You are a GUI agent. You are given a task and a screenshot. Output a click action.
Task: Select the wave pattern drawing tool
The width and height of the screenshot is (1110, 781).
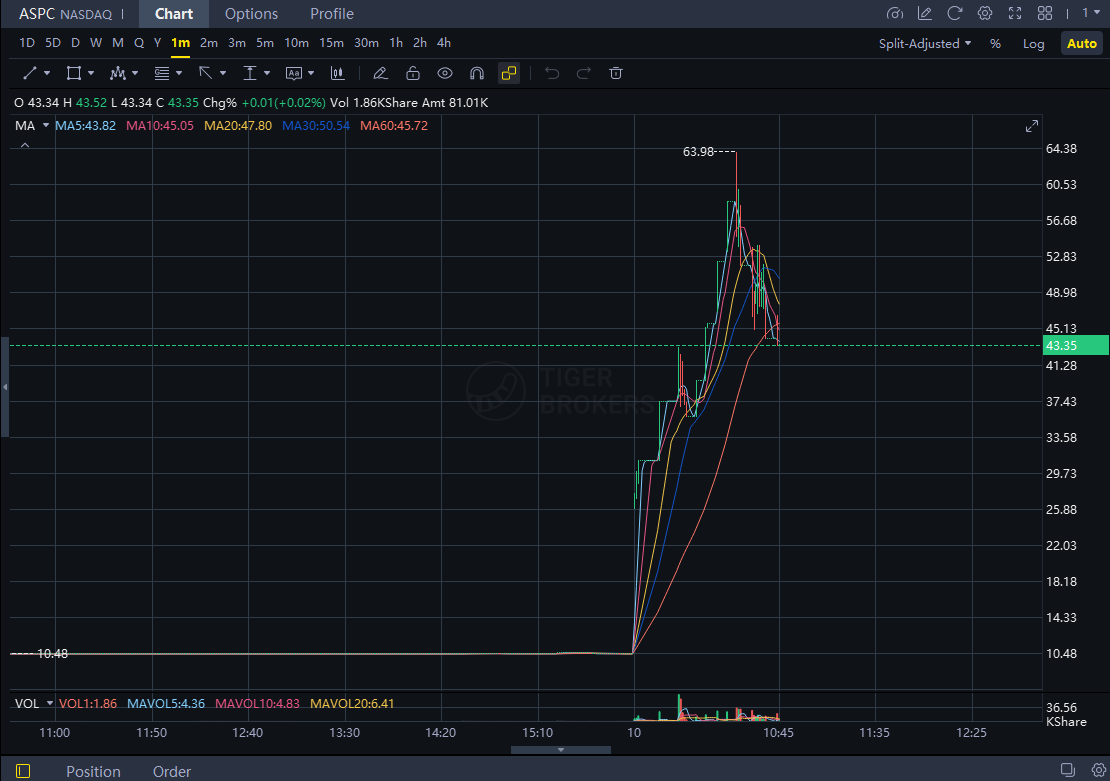tap(118, 73)
